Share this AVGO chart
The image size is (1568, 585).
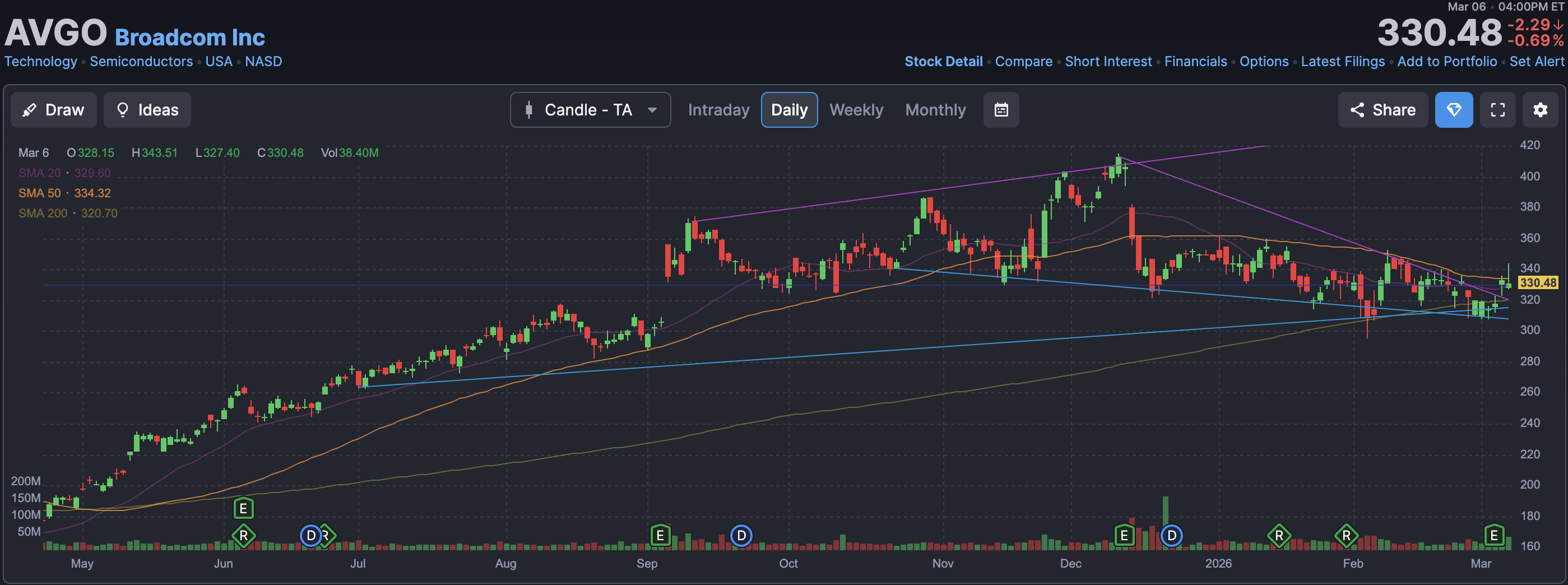tap(1383, 110)
